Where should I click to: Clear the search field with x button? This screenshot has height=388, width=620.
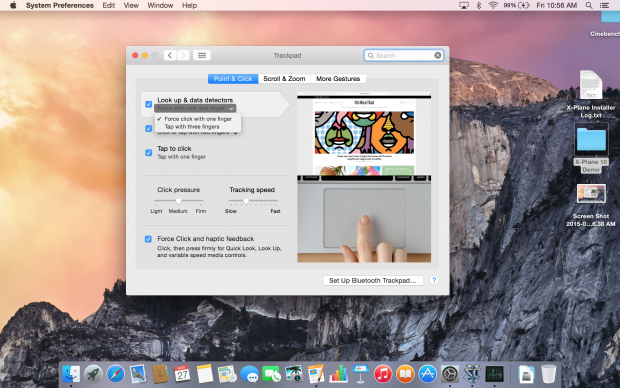(x=438, y=55)
